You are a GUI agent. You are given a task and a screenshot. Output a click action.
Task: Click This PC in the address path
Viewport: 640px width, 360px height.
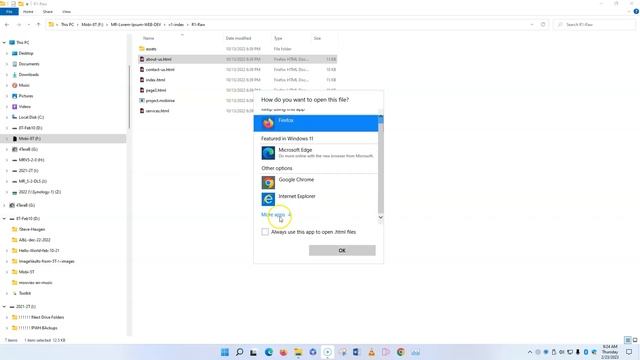[x=67, y=25]
